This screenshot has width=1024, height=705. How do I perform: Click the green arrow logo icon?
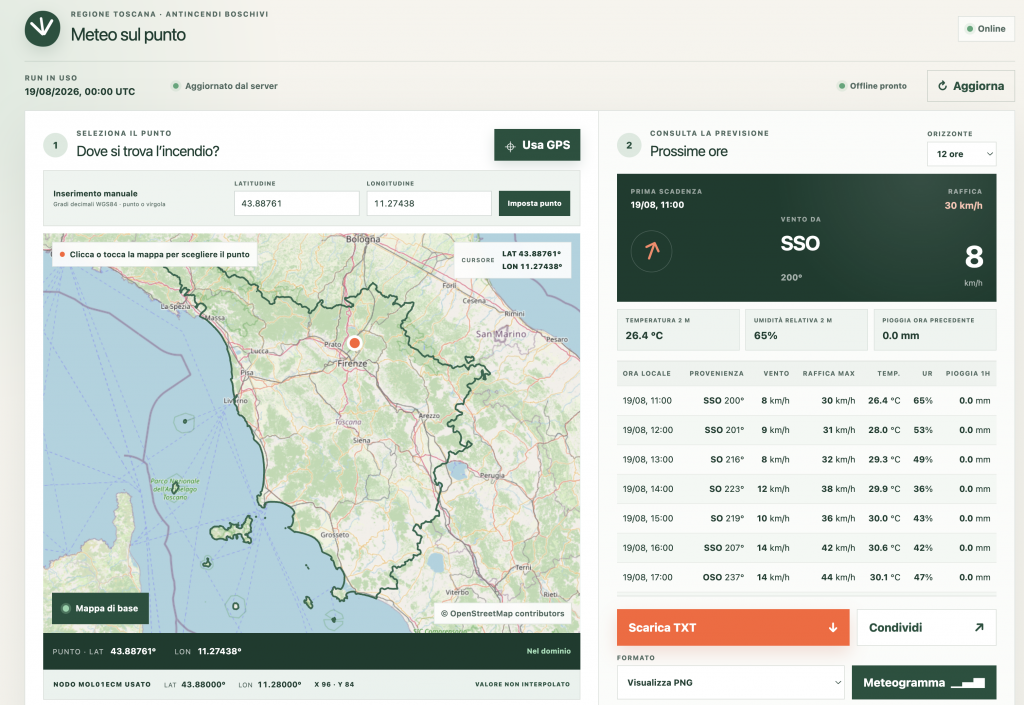[42, 28]
